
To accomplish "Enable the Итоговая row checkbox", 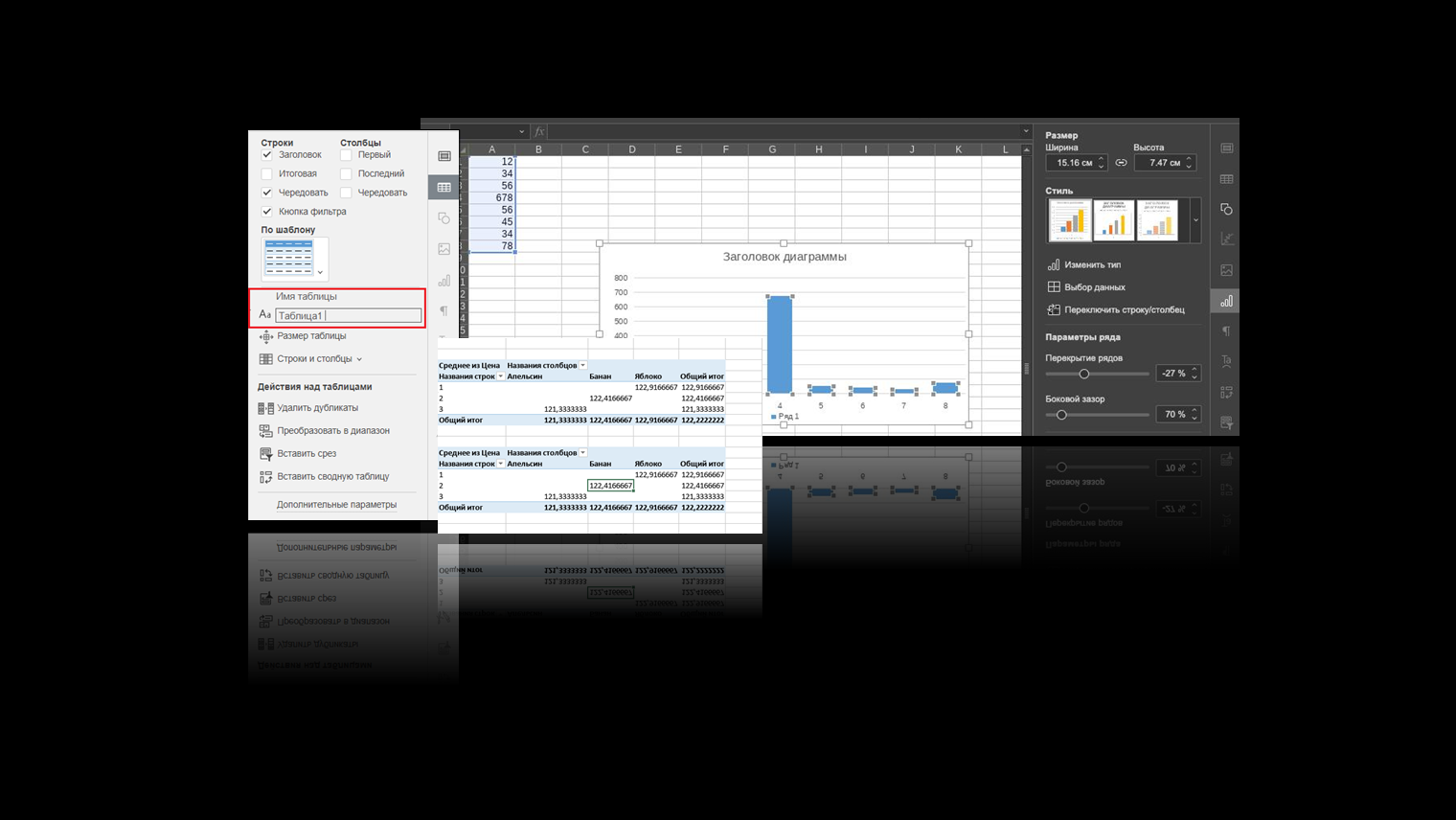I will 267,174.
